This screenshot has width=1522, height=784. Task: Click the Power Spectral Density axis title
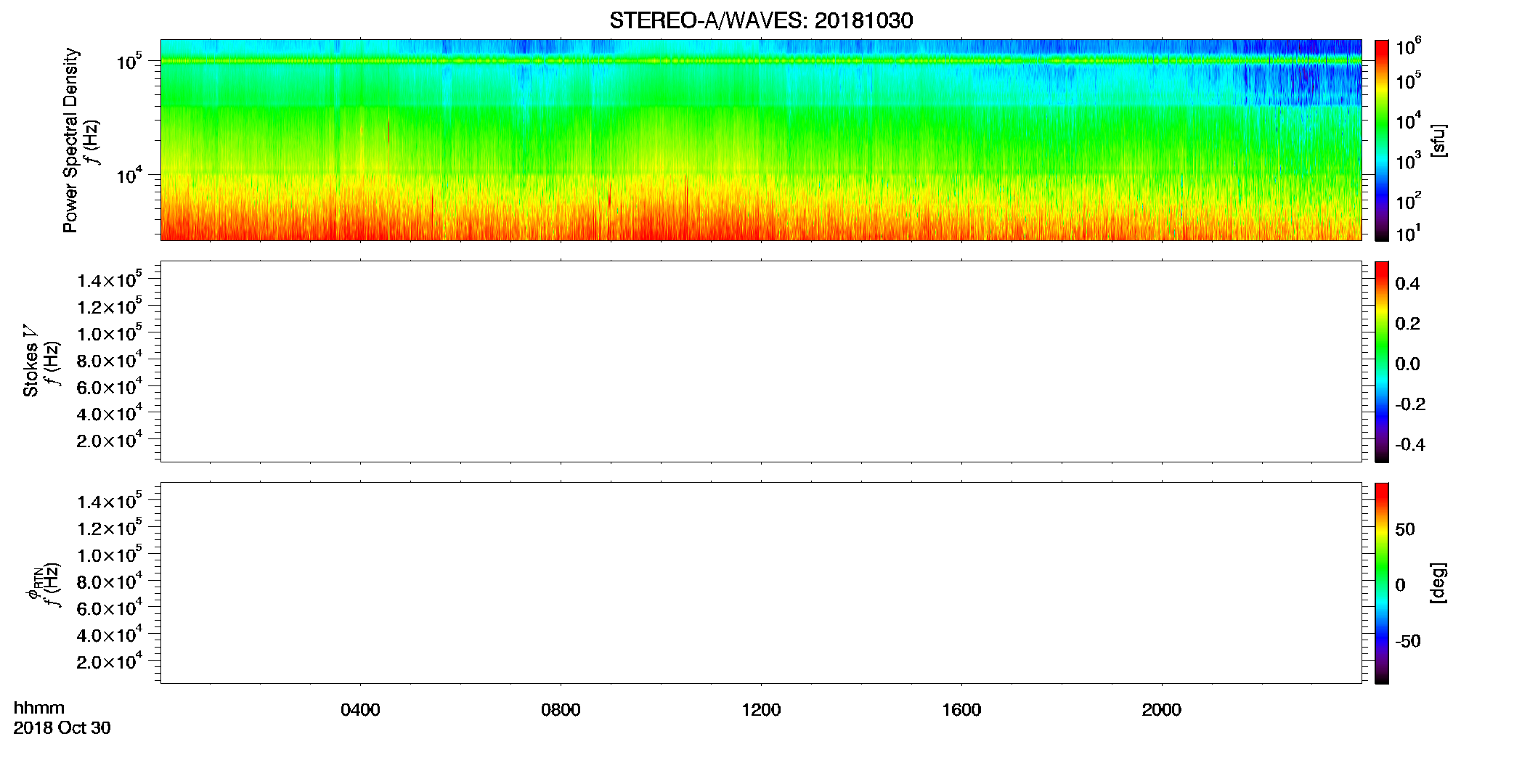(70, 140)
